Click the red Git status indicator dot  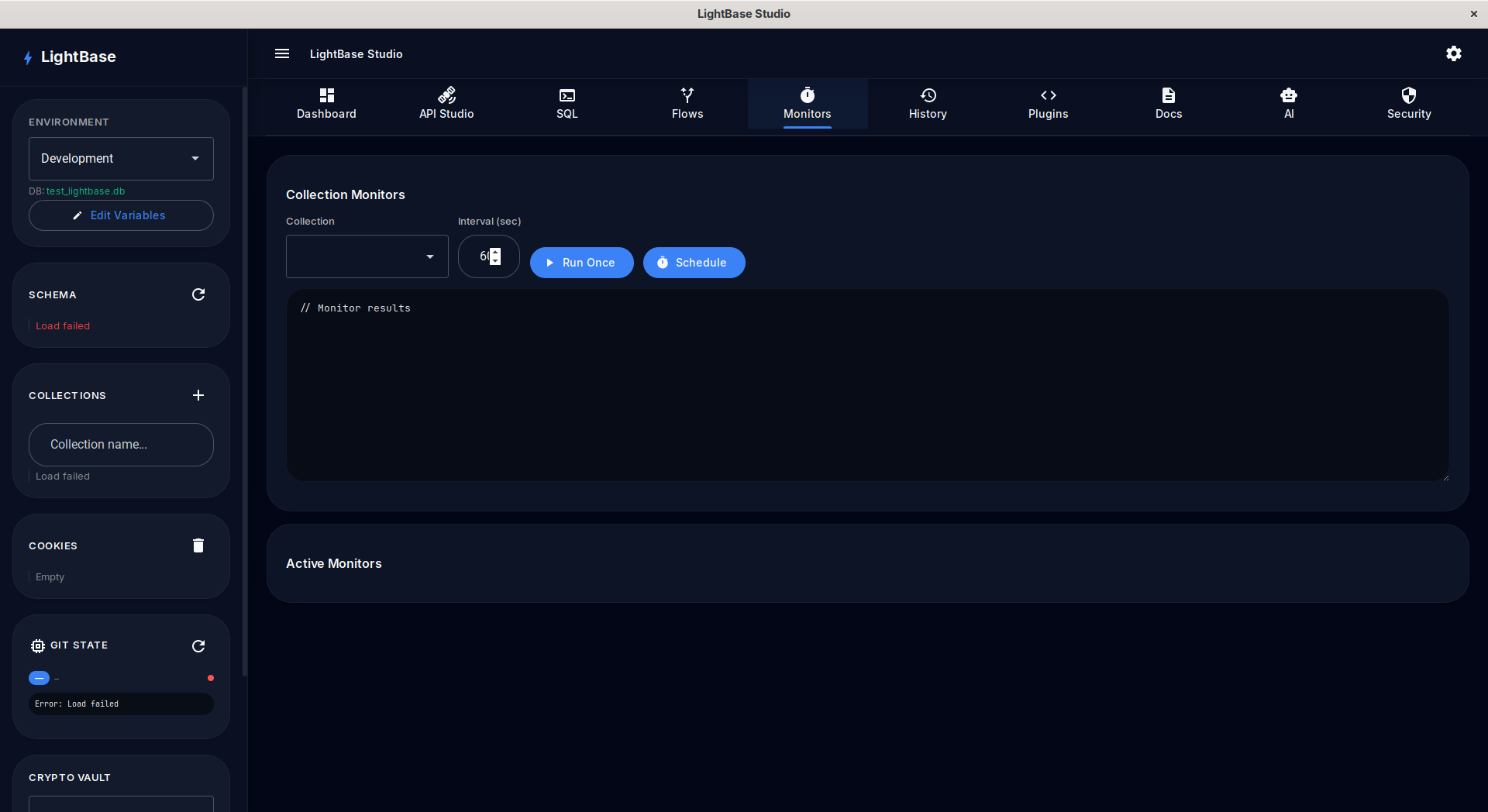click(x=211, y=678)
